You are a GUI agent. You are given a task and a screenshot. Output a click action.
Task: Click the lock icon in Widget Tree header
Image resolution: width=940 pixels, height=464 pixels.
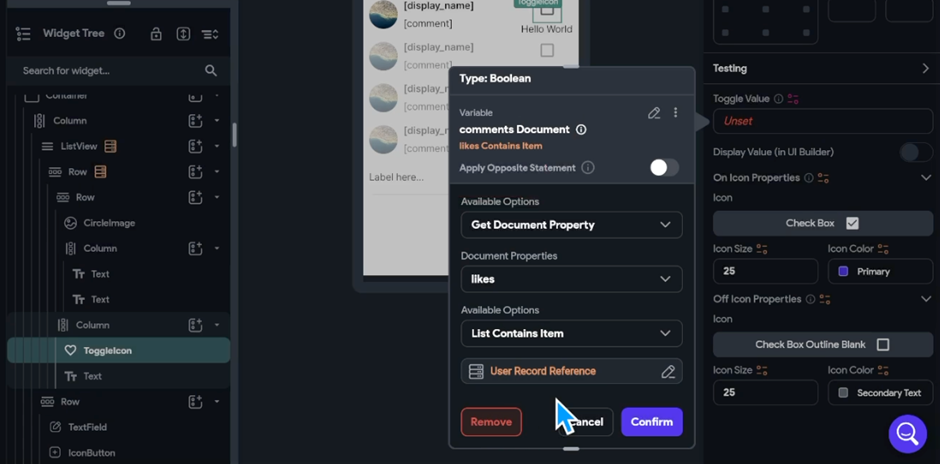(x=156, y=34)
